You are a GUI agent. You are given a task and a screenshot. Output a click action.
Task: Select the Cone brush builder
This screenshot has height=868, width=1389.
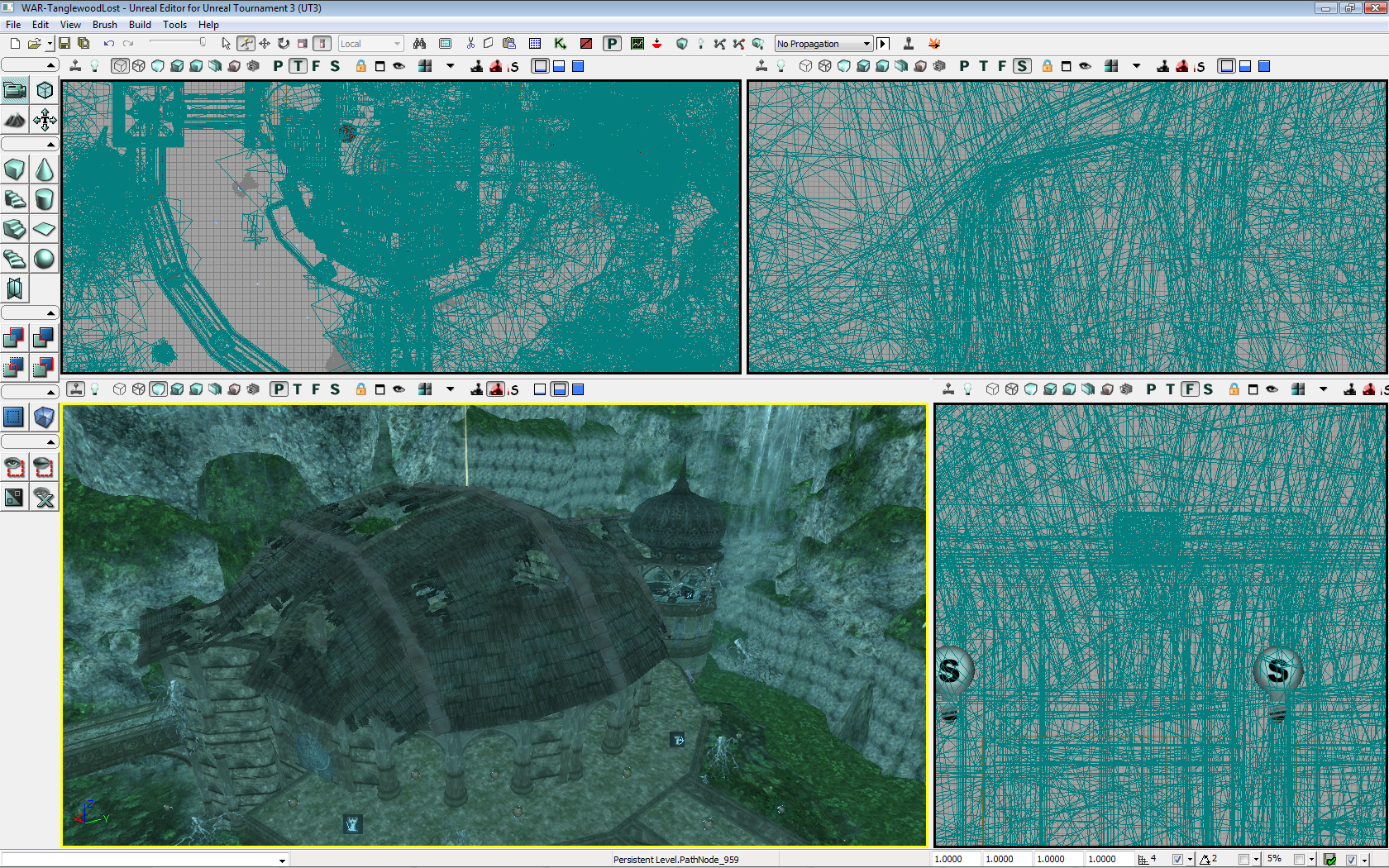click(45, 170)
